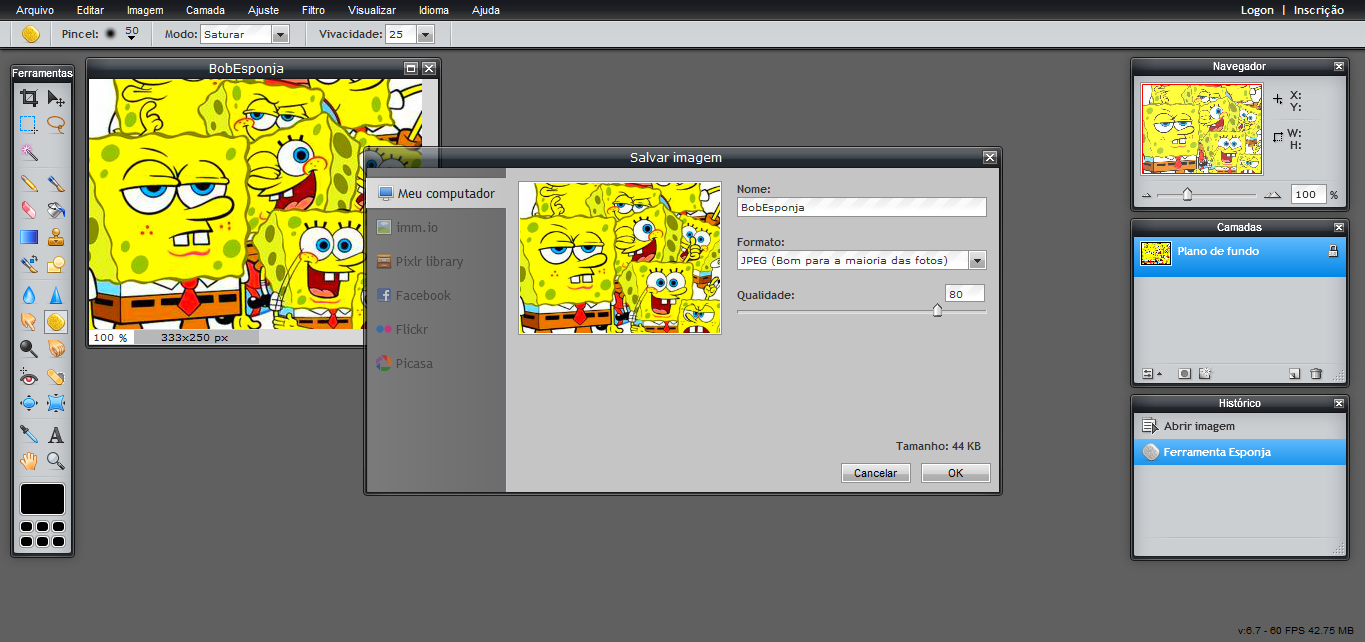Click the Inscrição link

point(1319,10)
